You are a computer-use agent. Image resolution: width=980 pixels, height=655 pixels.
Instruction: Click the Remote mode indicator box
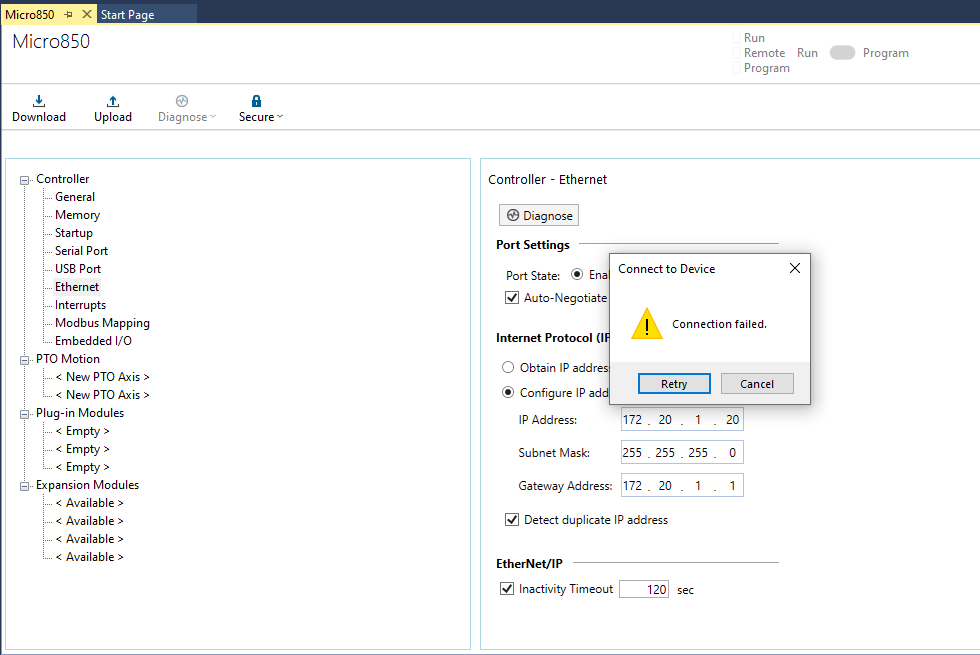737,53
